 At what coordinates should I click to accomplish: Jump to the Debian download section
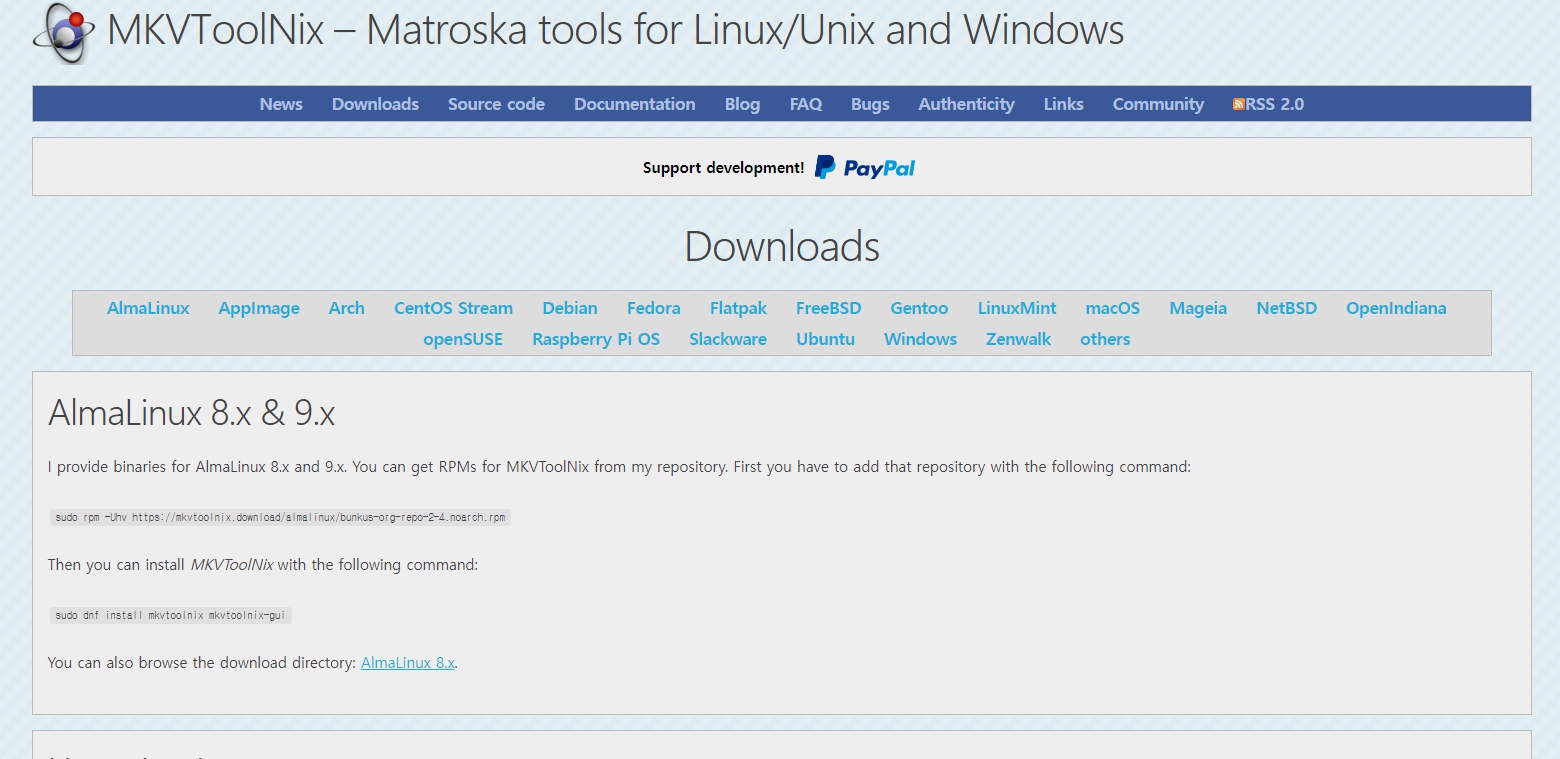(x=570, y=308)
